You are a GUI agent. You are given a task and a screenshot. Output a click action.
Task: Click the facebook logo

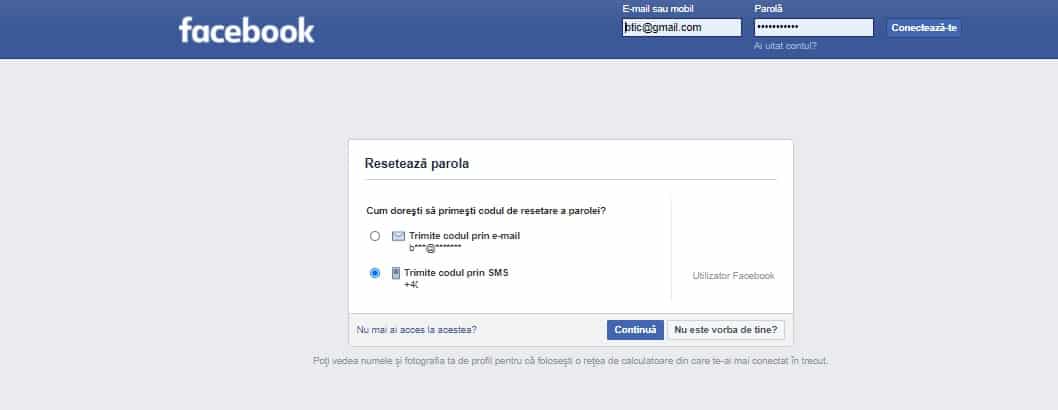pyautogui.click(x=246, y=30)
